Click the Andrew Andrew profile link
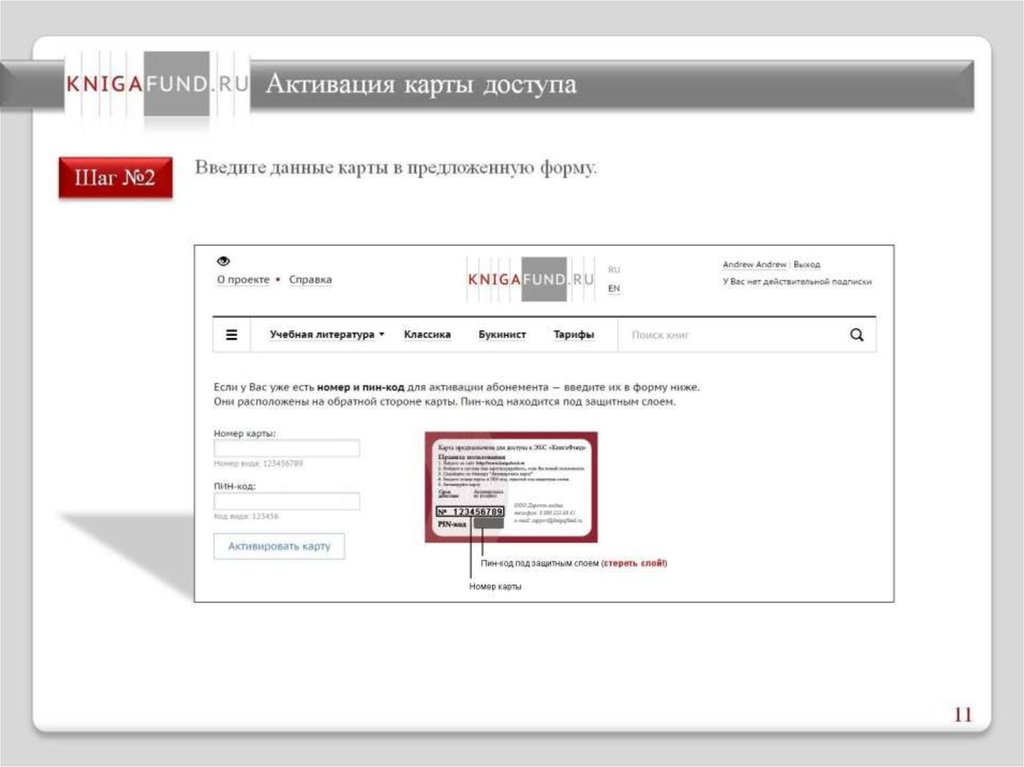 click(x=754, y=265)
